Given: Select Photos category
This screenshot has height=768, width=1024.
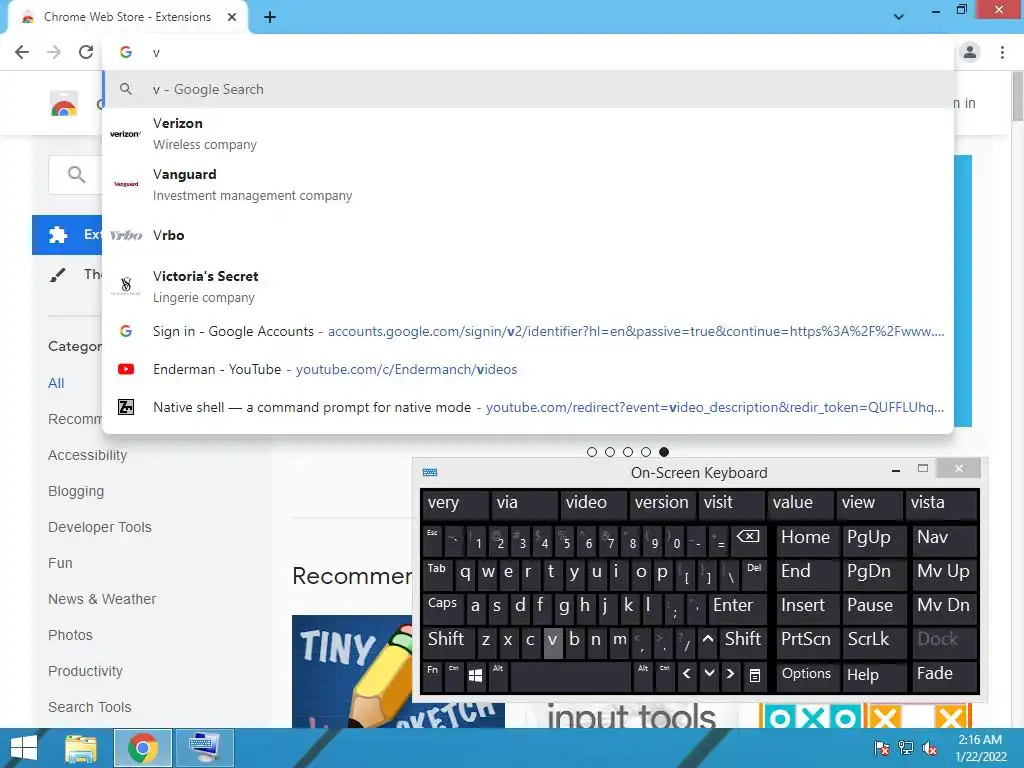Looking at the screenshot, I should [70, 635].
